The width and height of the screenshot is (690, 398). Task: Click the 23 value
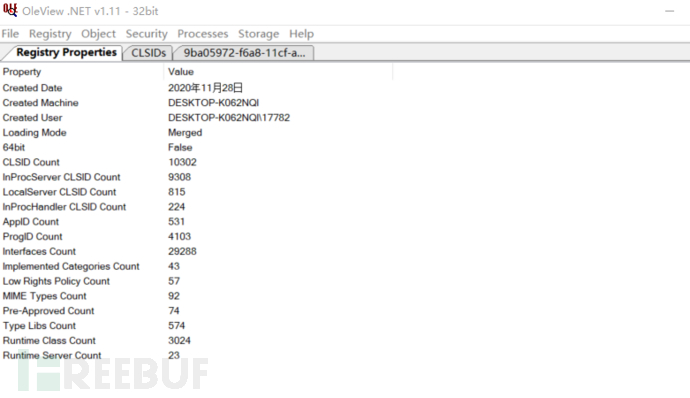pyautogui.click(x=174, y=356)
